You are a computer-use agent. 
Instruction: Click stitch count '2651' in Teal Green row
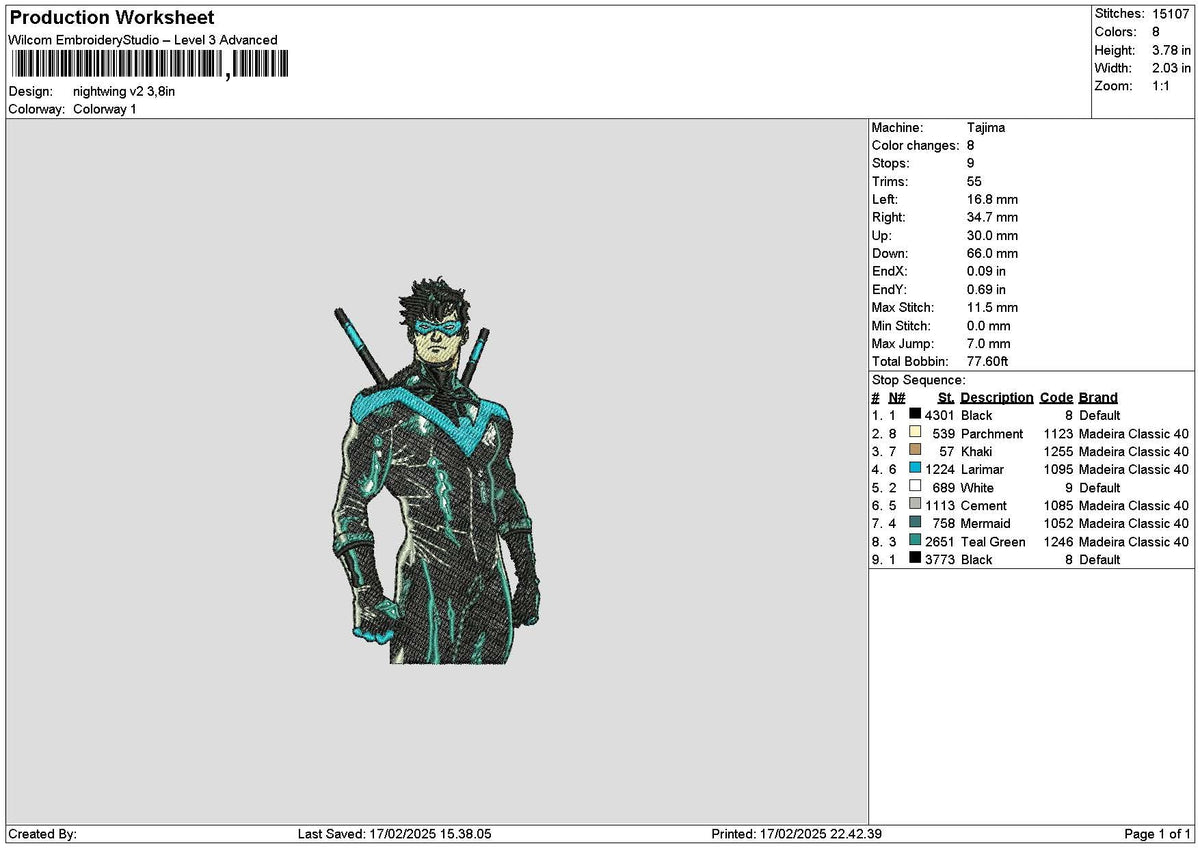point(940,541)
